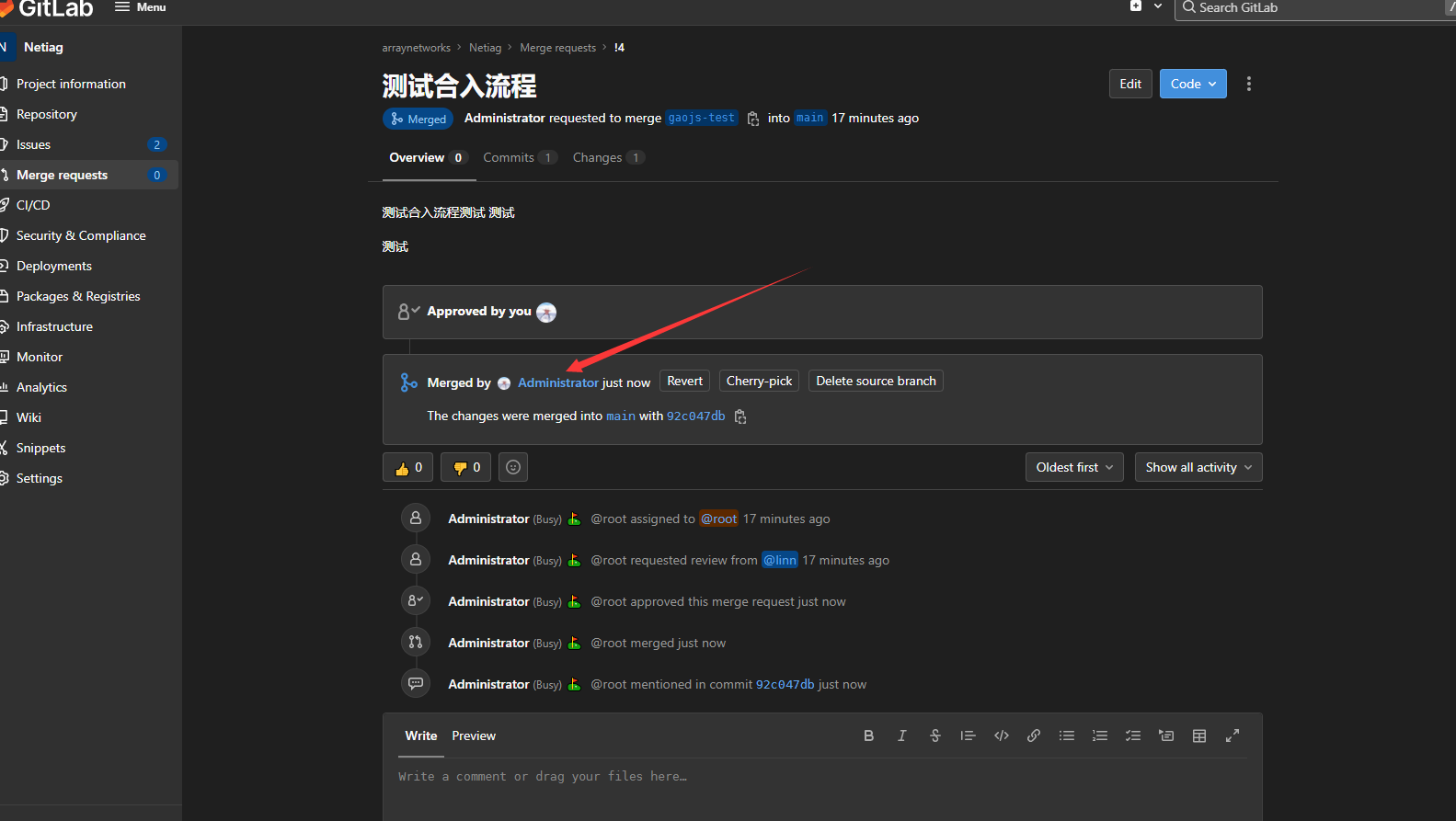Switch to the Commits tab
Screen dimensions: 1456x821
click(x=520, y=157)
